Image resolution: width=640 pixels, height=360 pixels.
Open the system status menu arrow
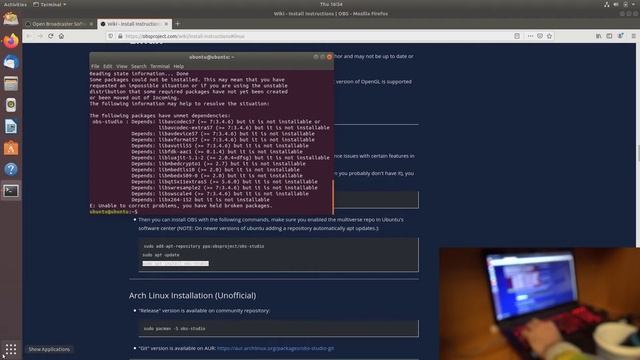pyautogui.click(x=634, y=4)
